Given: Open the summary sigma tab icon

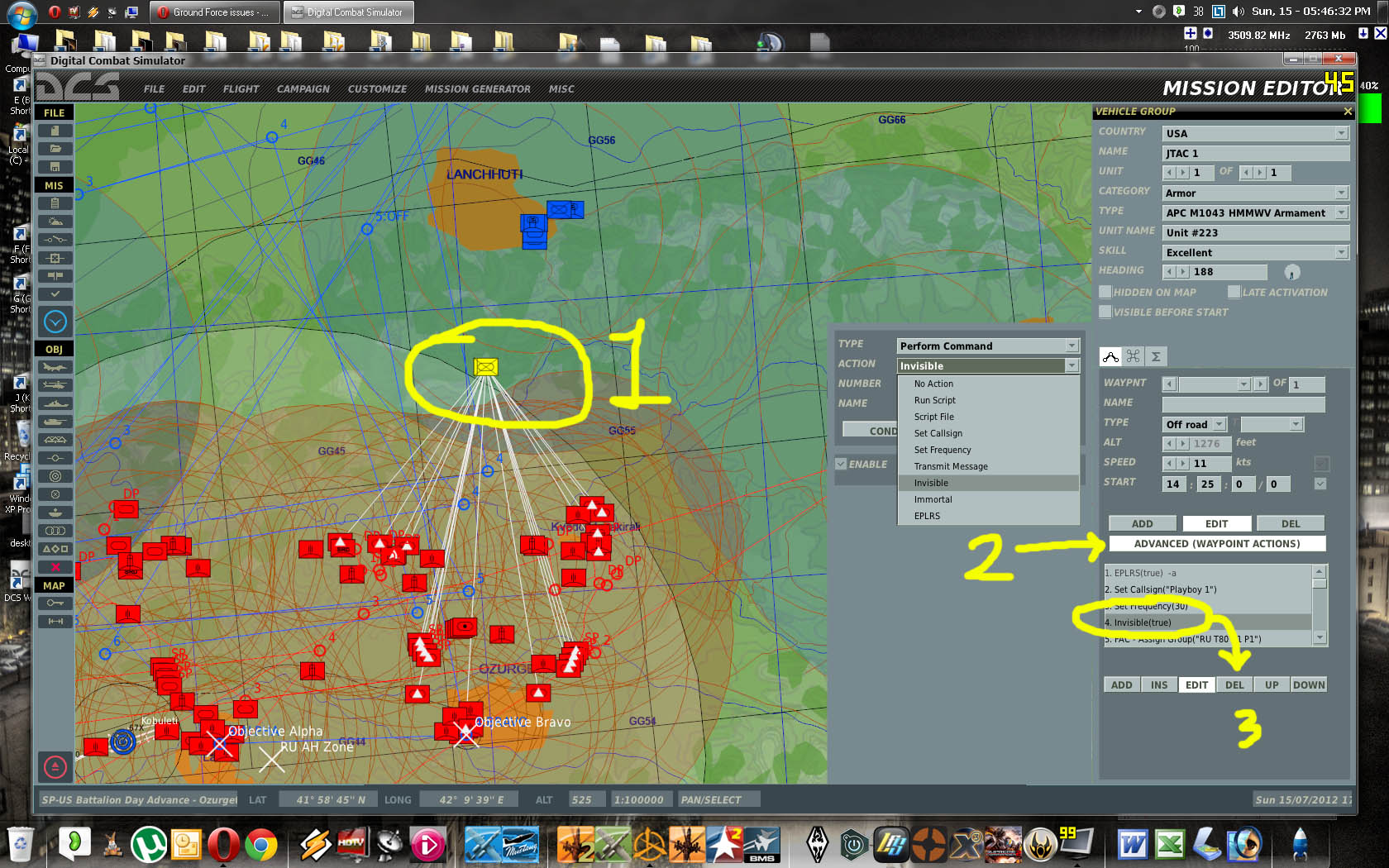Looking at the screenshot, I should [x=1156, y=356].
